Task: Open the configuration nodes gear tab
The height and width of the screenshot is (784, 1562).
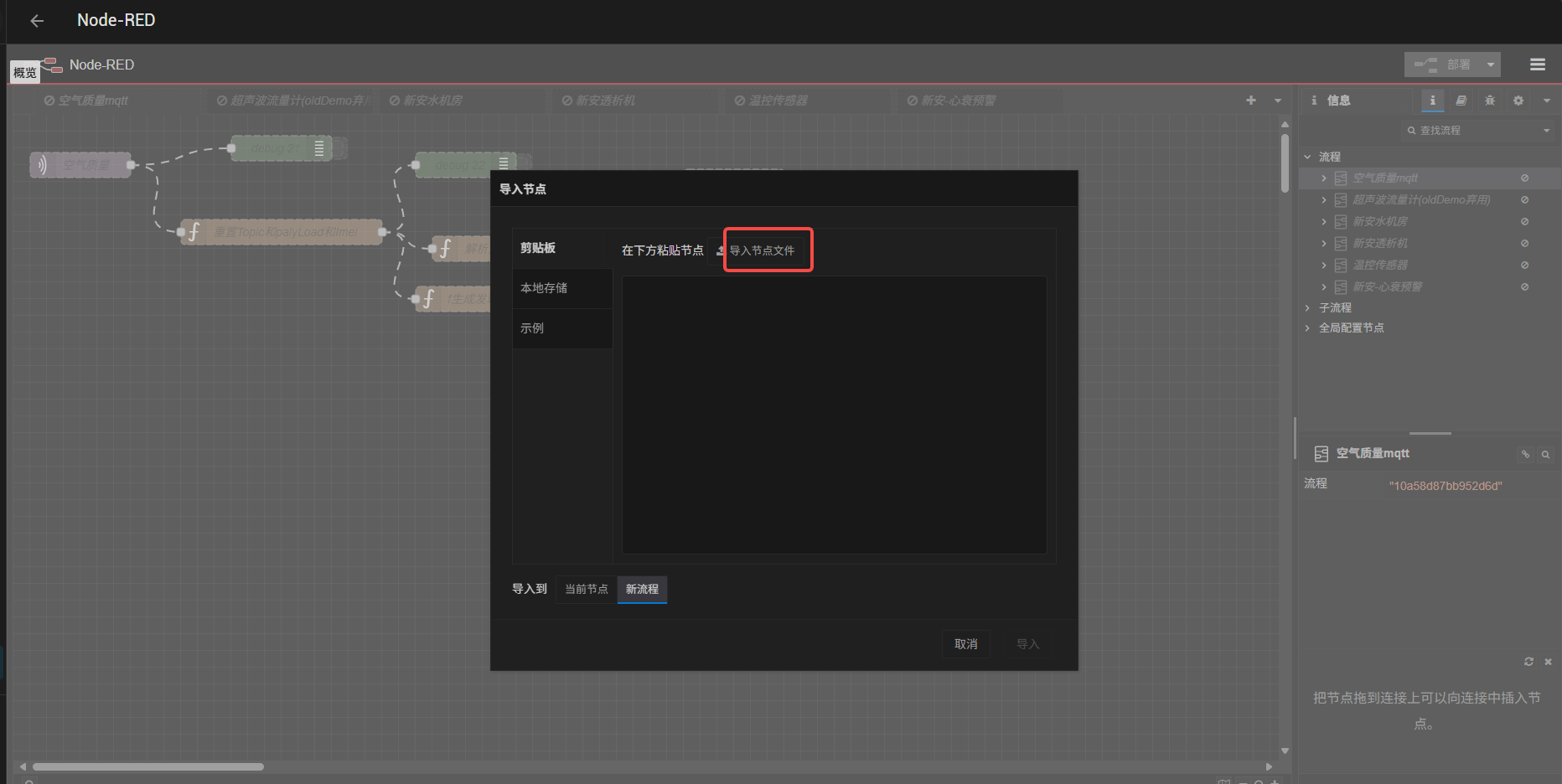Action: (x=1518, y=101)
